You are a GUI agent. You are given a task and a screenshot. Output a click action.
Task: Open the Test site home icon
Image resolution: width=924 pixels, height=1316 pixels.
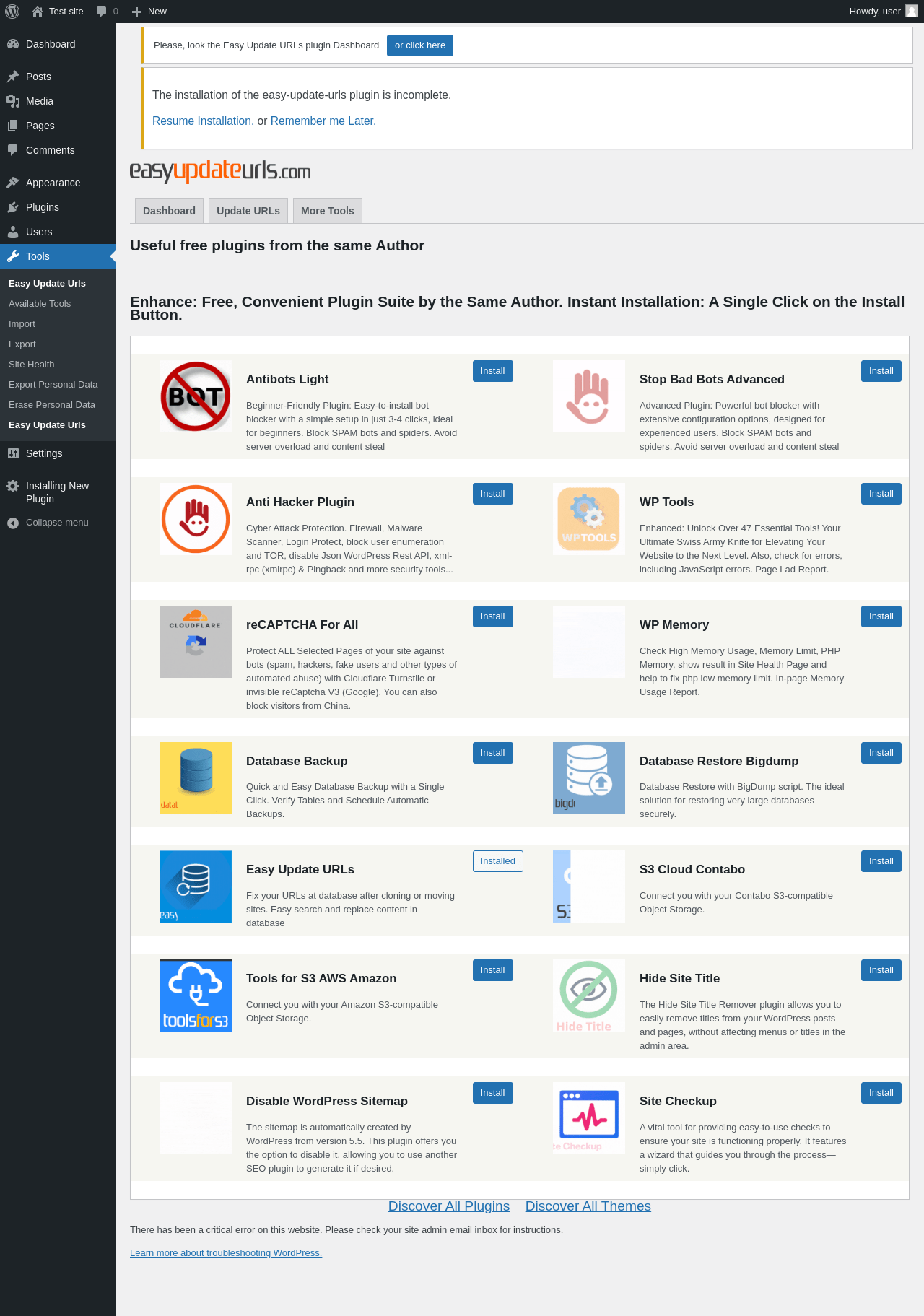pos(38,12)
